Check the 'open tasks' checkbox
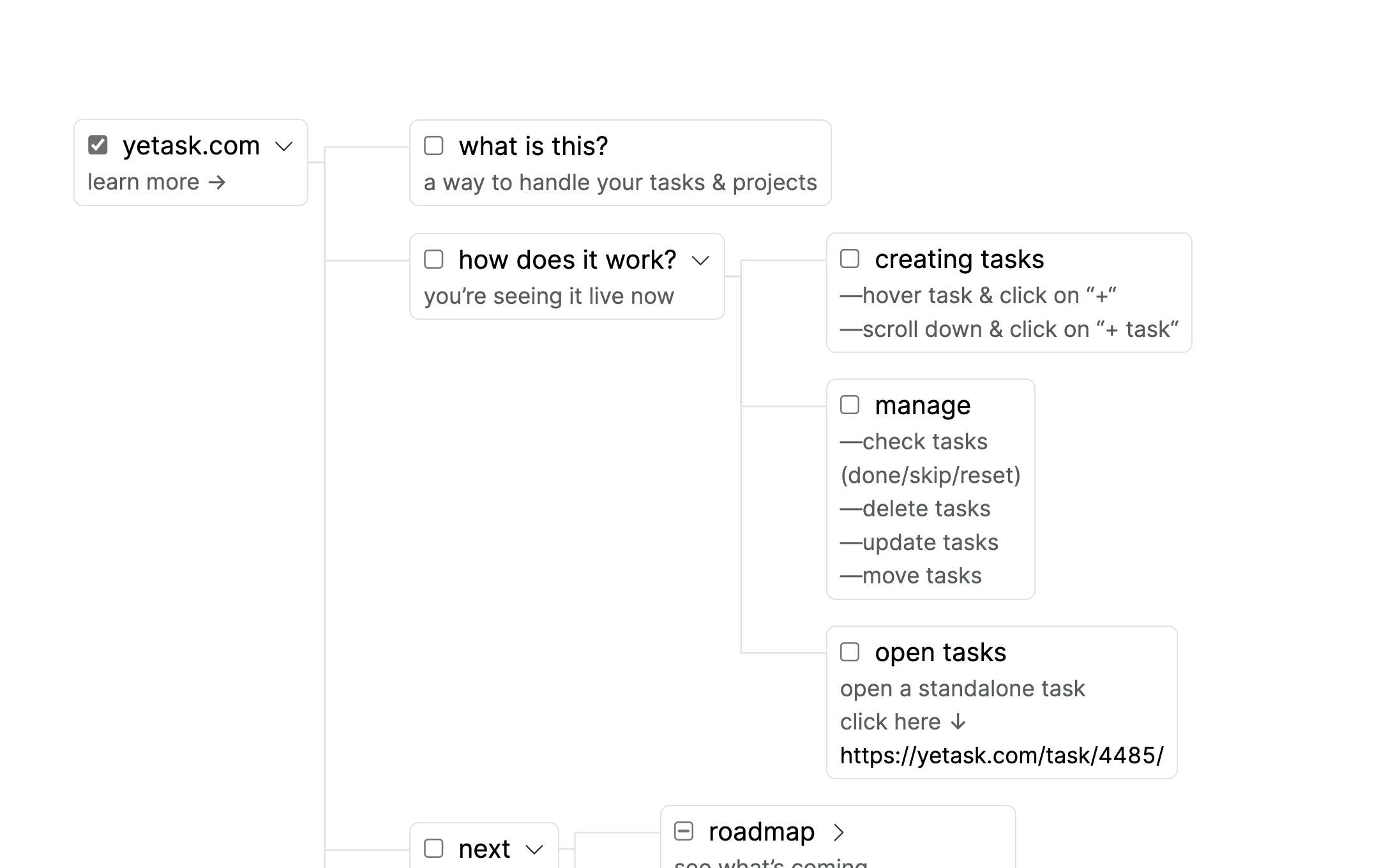The width and height of the screenshot is (1379, 868). point(850,652)
